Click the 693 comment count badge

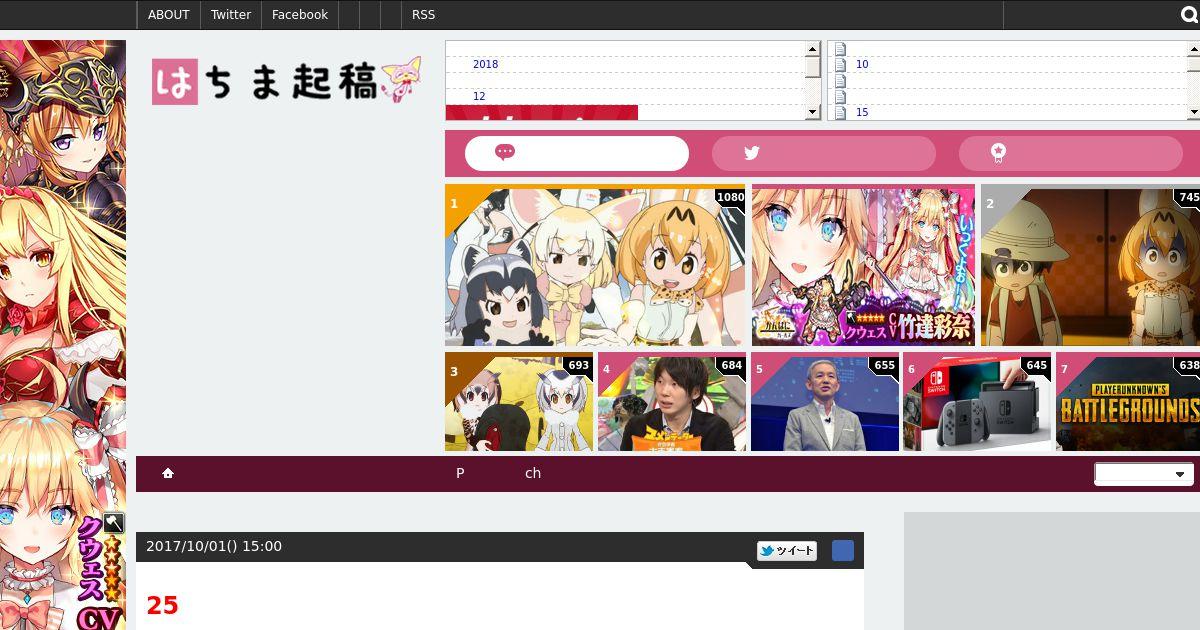click(x=578, y=365)
